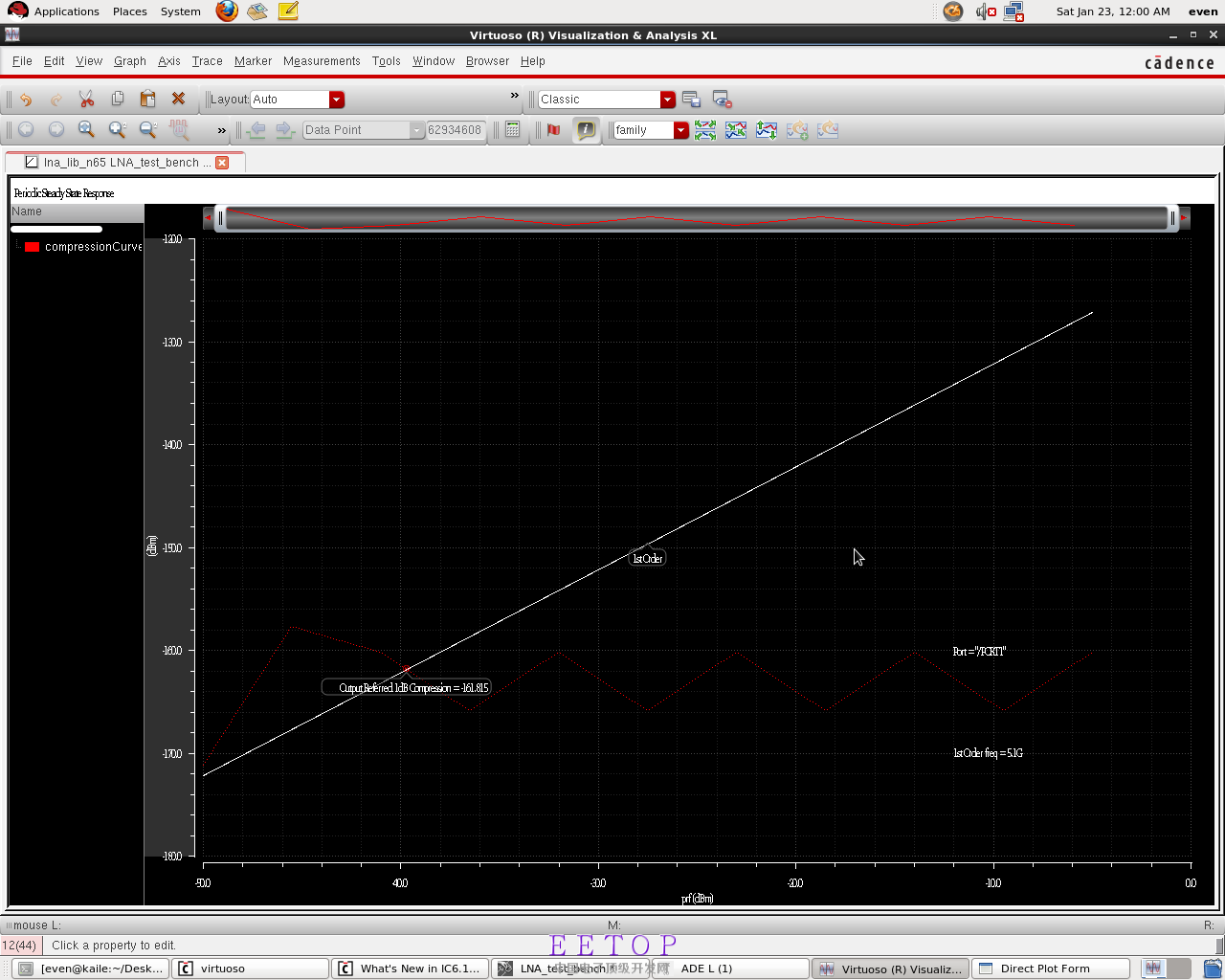Open the Trace menu
Screen dimensions: 1225x980
click(207, 61)
